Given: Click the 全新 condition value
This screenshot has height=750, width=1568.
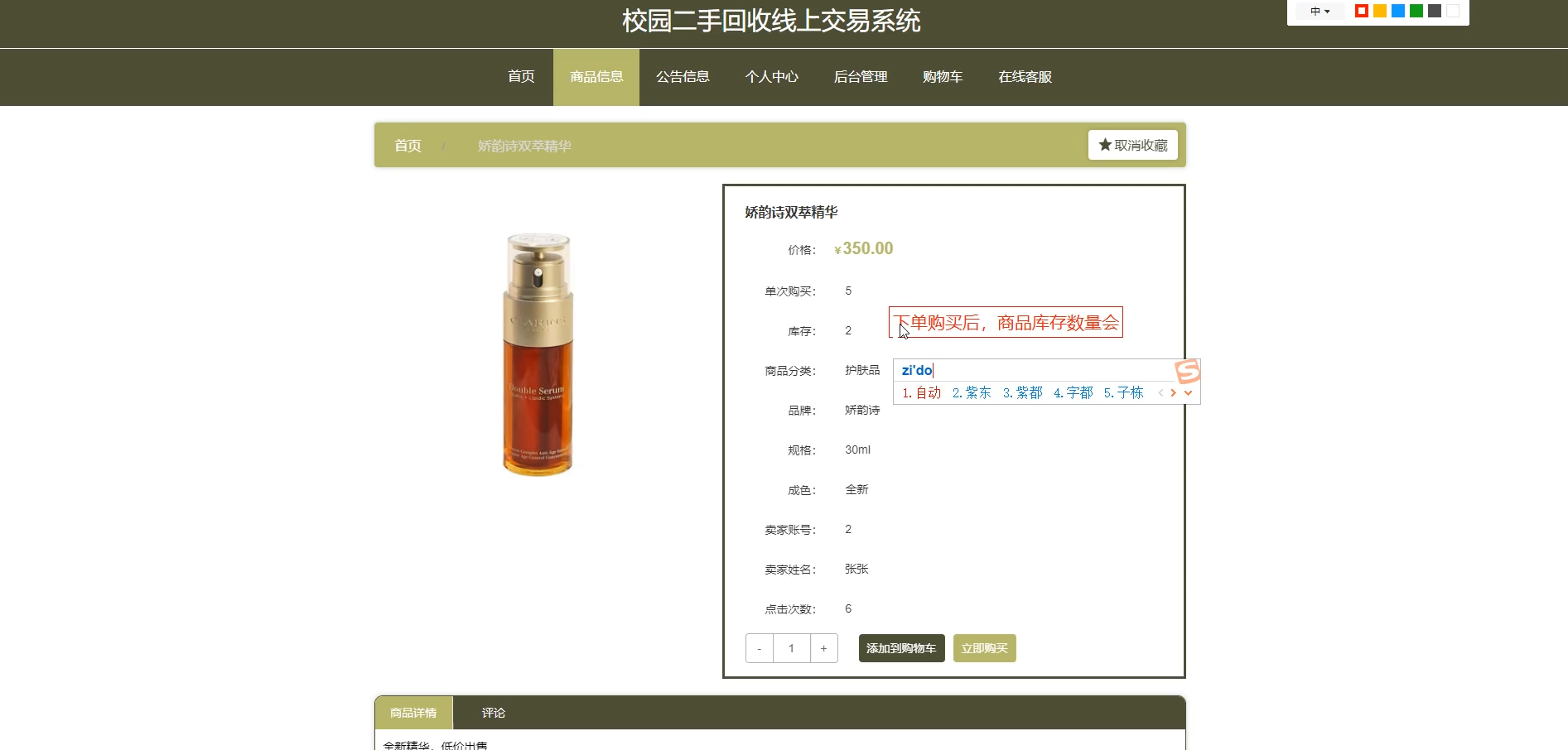Looking at the screenshot, I should click(856, 489).
